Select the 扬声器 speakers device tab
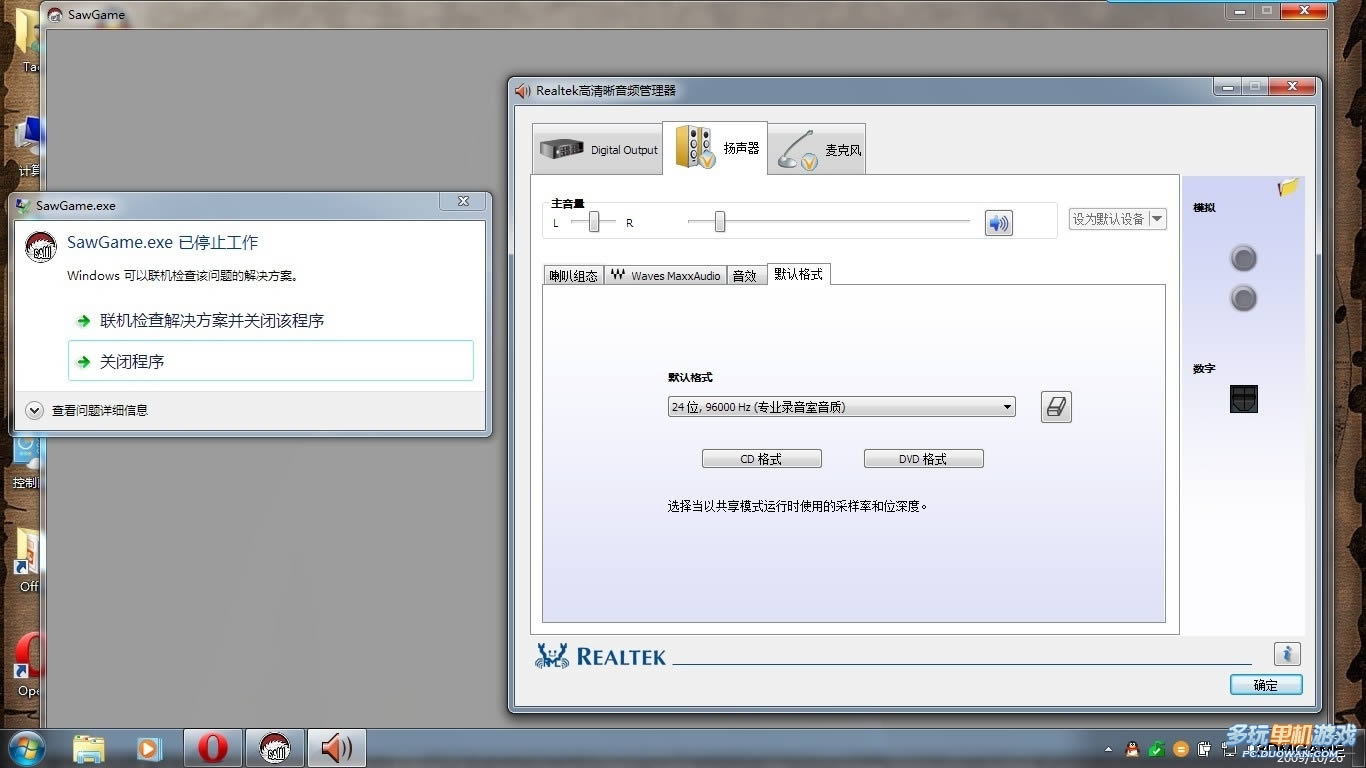The width and height of the screenshot is (1366, 768). point(715,148)
